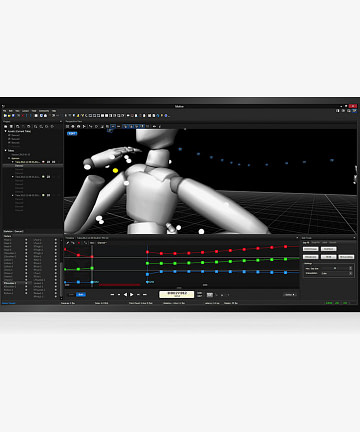The height and width of the screenshot is (432, 360).
Task: Collapse the Assets (Current Take) tree node
Action: (5, 131)
